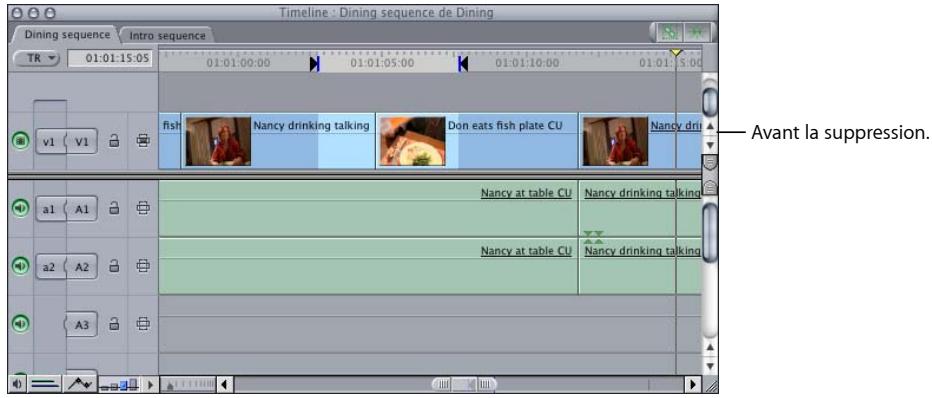The height and width of the screenshot is (398, 932).
Task: Click the V1 destination control
Action: coord(81,142)
